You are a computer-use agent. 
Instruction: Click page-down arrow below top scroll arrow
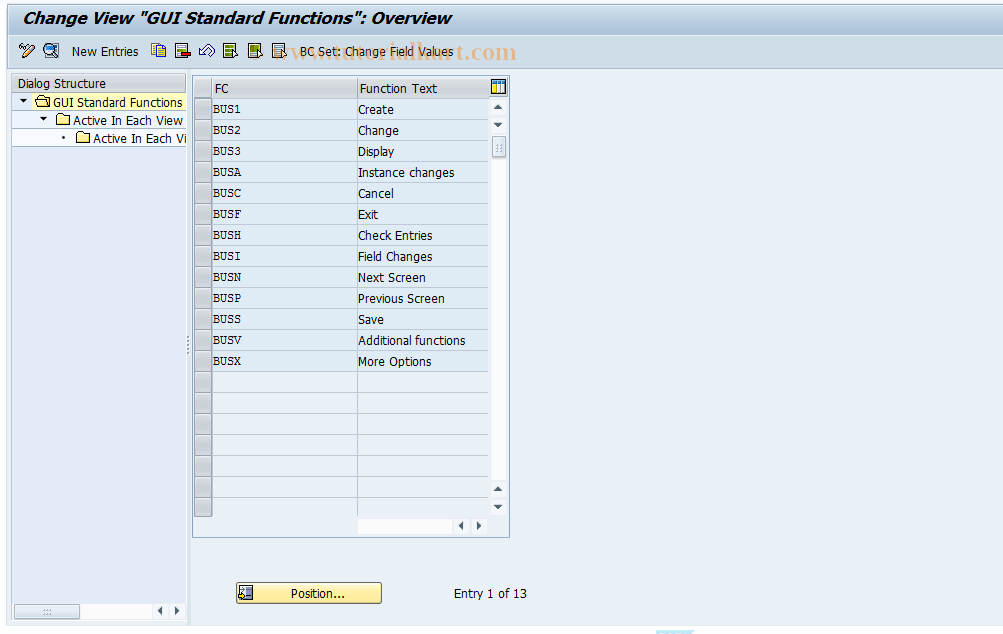[498, 125]
